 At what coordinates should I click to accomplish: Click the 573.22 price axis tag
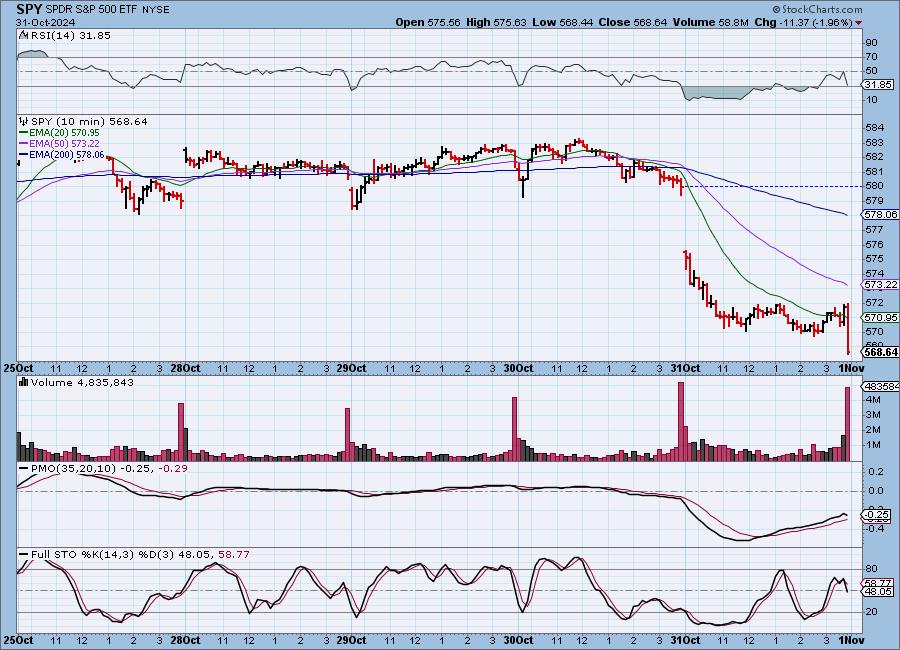pos(880,285)
